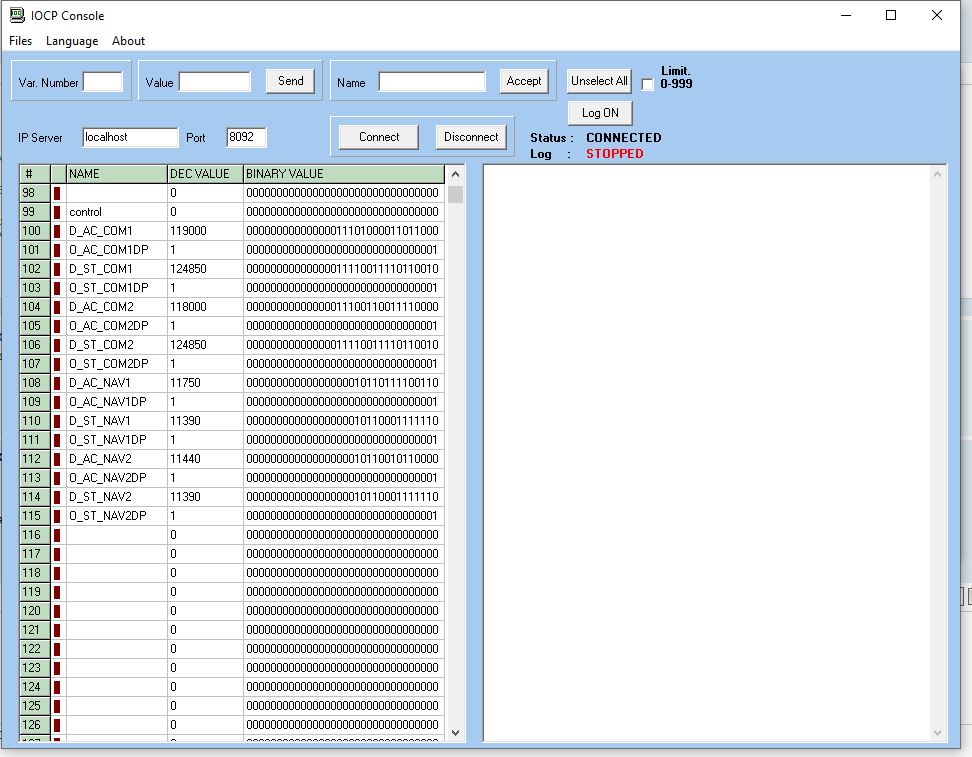
Task: Select the IP Server field showing localhost
Action: tap(130, 137)
